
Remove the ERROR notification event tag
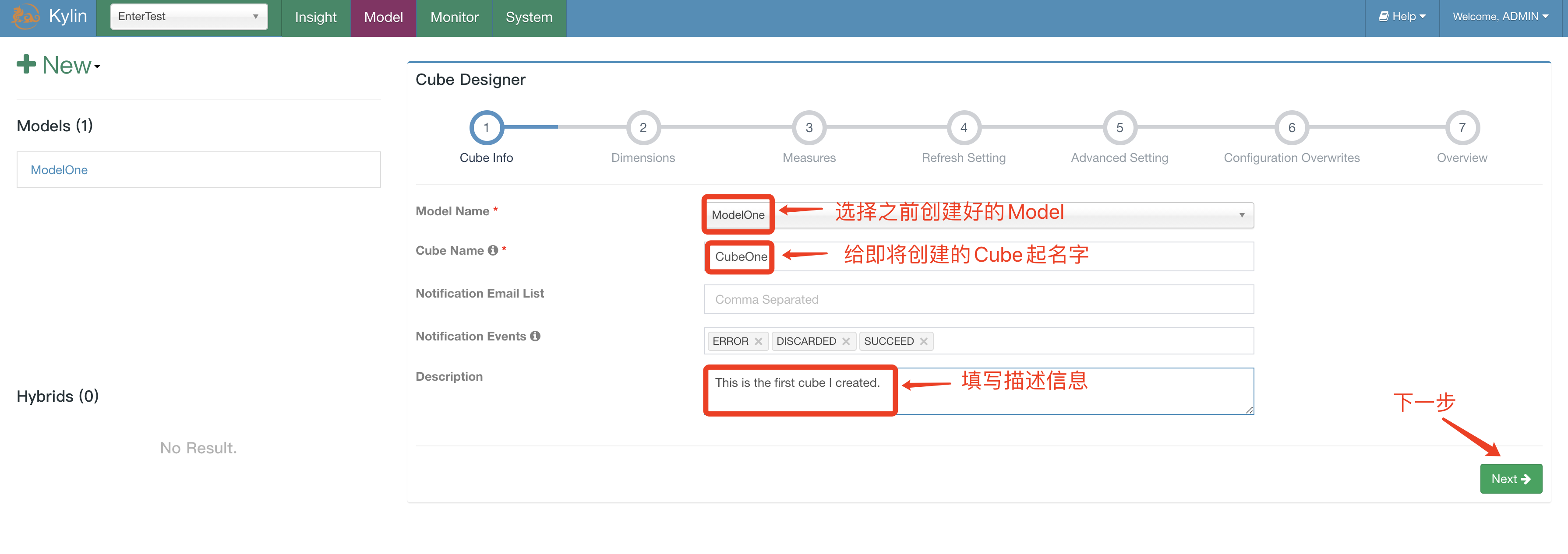click(759, 342)
